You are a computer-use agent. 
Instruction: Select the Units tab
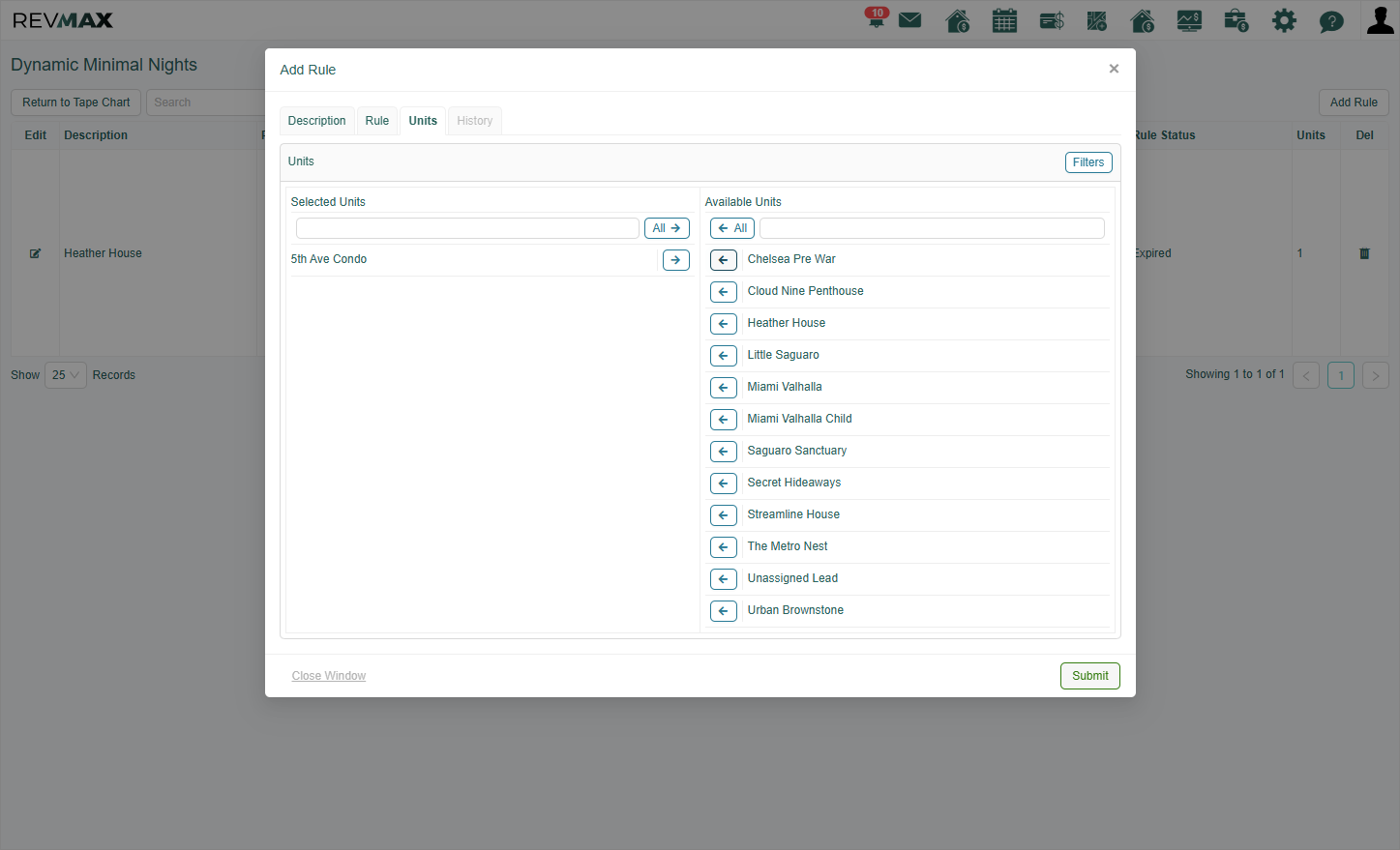pos(423,121)
